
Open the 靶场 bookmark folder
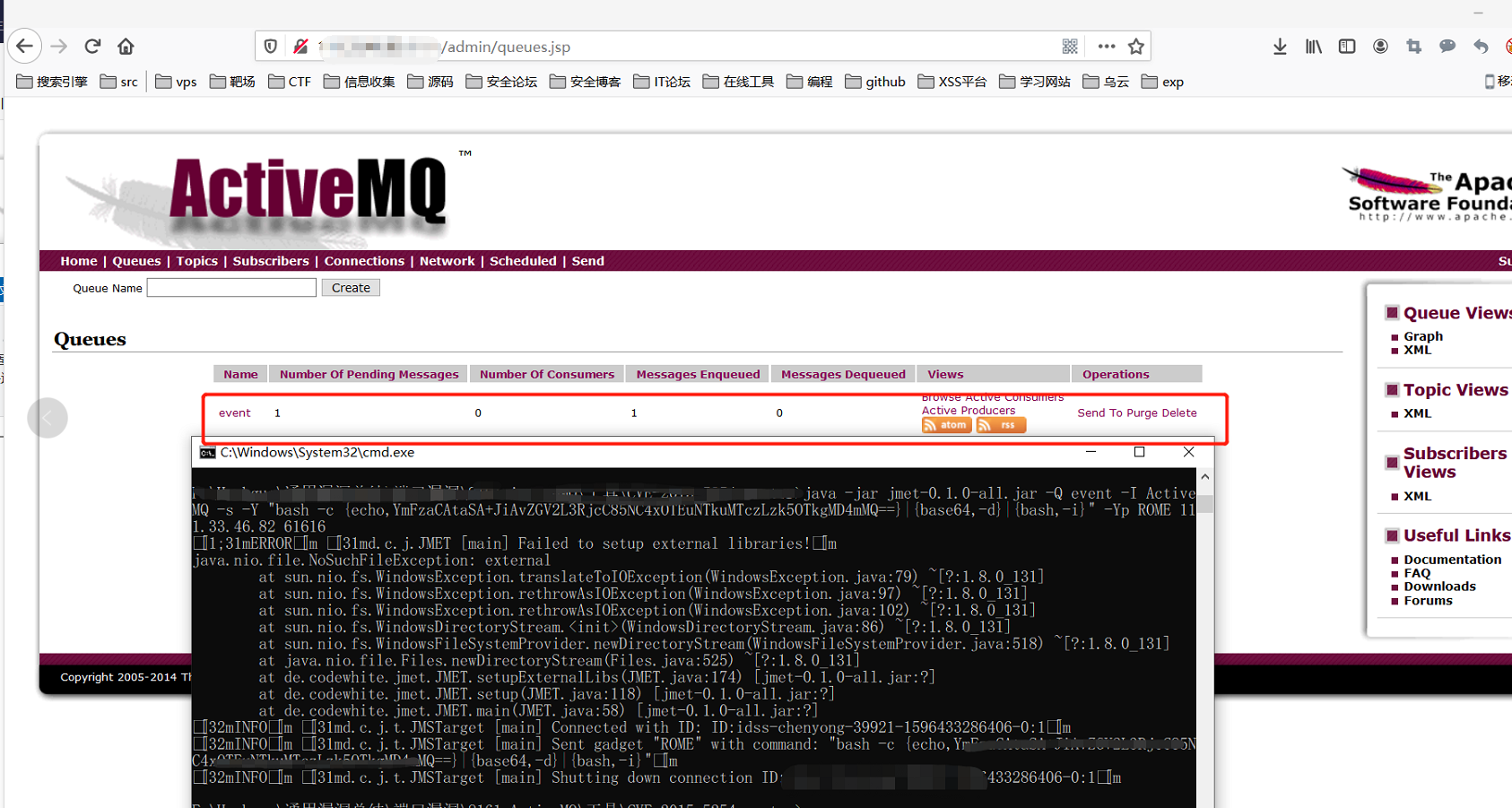(x=232, y=82)
